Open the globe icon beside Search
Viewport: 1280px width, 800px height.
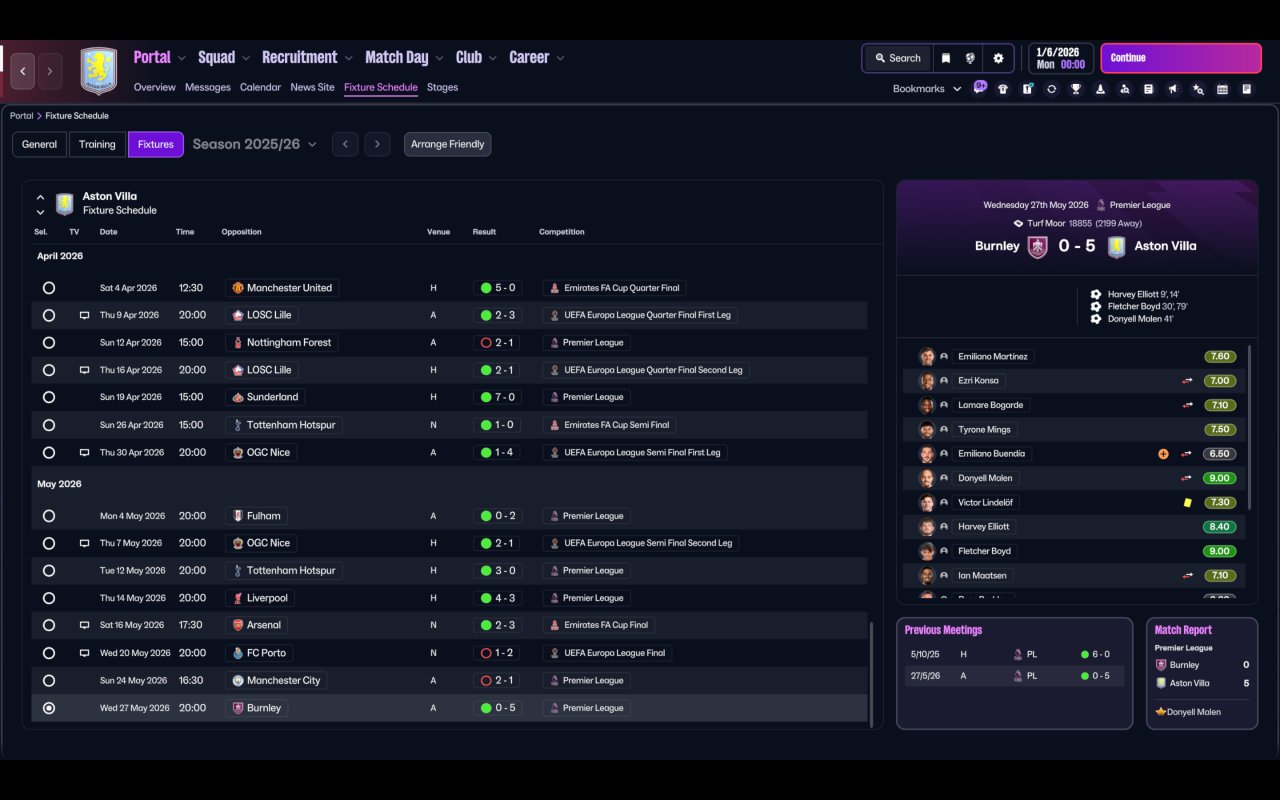click(970, 58)
